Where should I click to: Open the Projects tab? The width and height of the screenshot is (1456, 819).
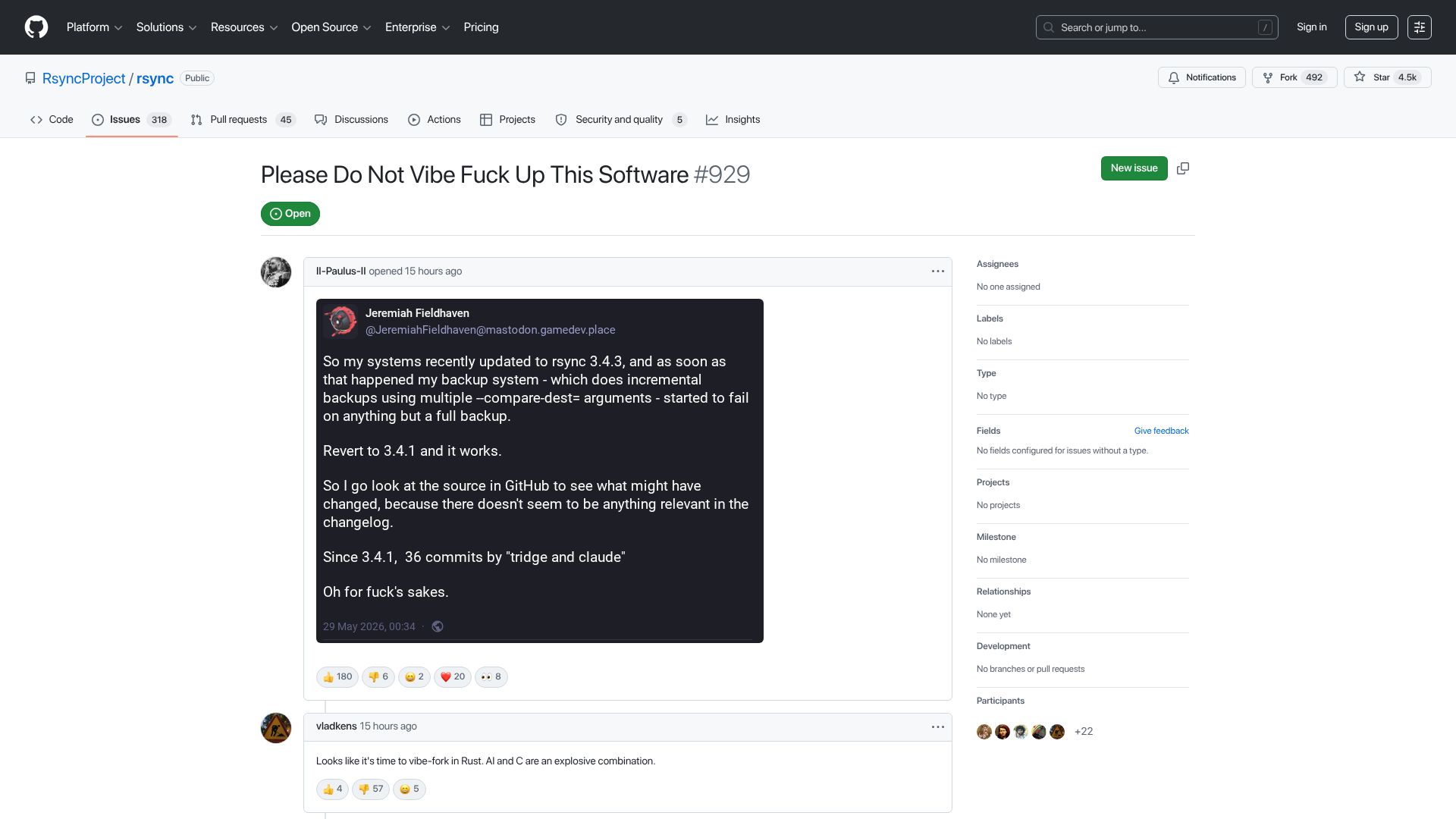[x=507, y=120]
